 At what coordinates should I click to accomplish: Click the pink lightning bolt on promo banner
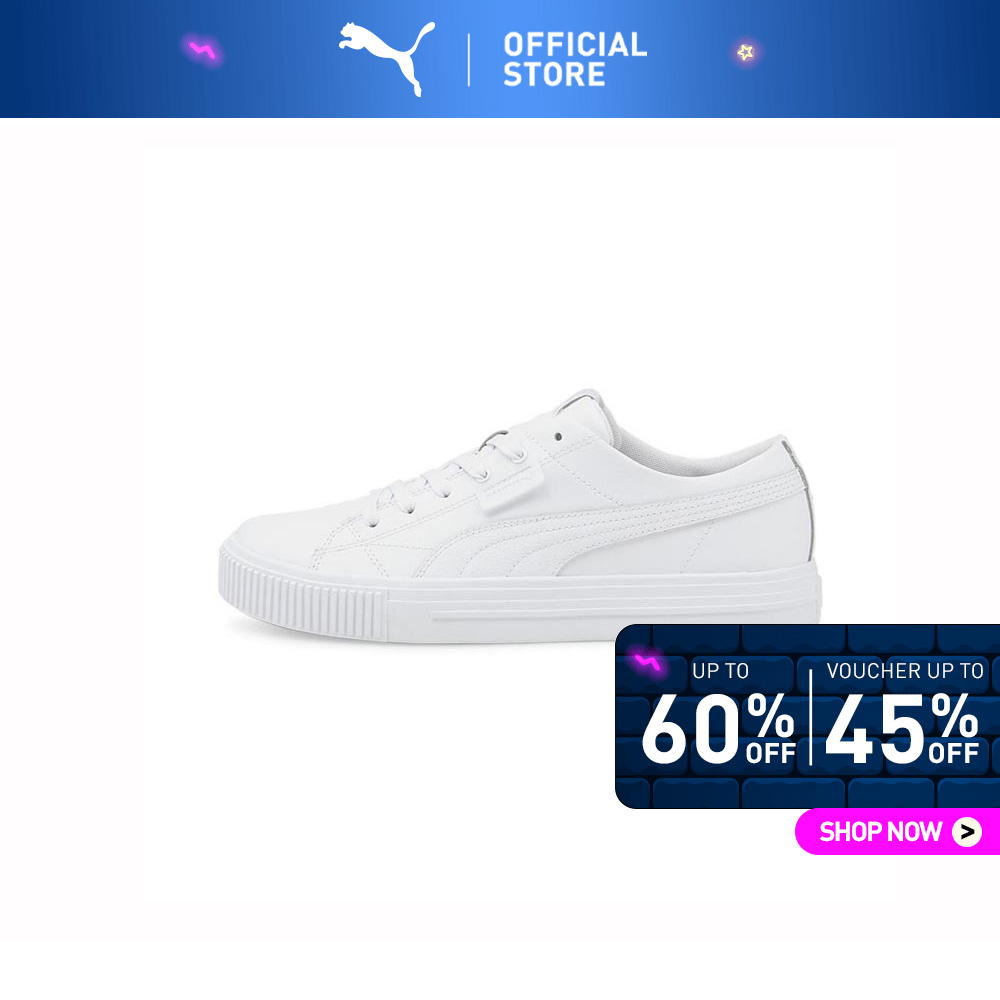pyautogui.click(x=648, y=663)
